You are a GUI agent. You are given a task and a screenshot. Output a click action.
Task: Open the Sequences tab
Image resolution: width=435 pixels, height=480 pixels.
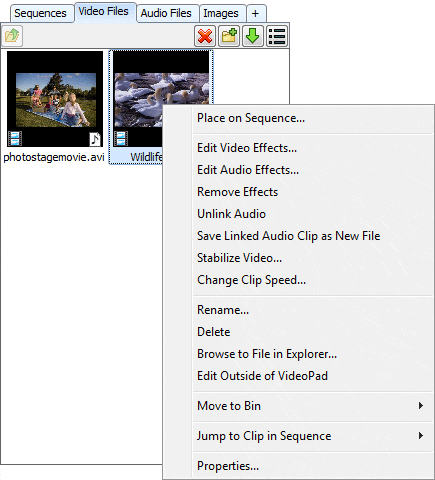[x=40, y=13]
